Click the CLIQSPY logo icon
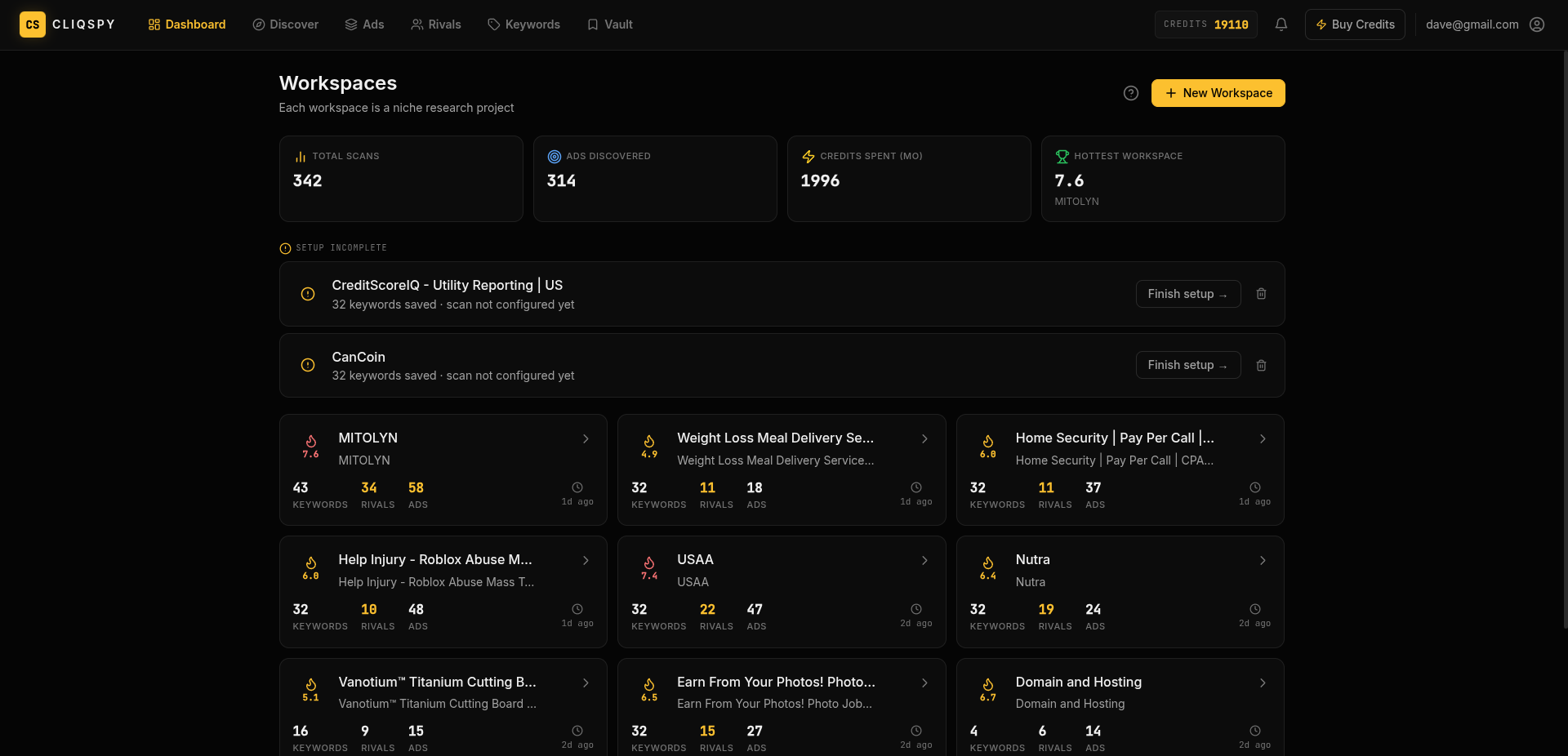This screenshot has width=1568, height=756. (33, 24)
